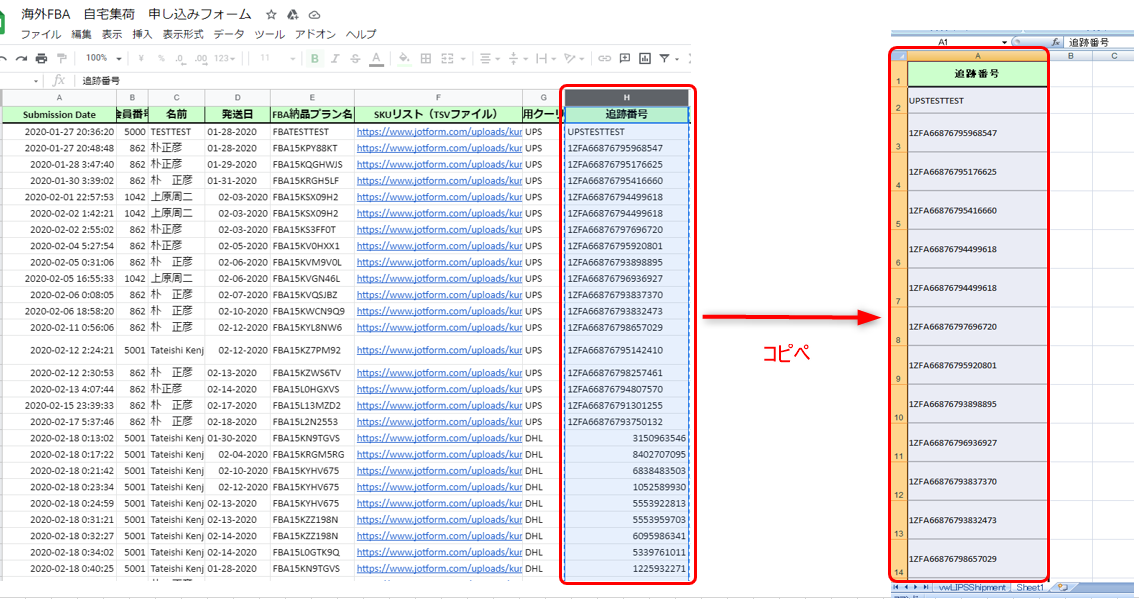
Task: Open jotform link in FBA15L0GTK9Q row
Action: click(x=439, y=553)
